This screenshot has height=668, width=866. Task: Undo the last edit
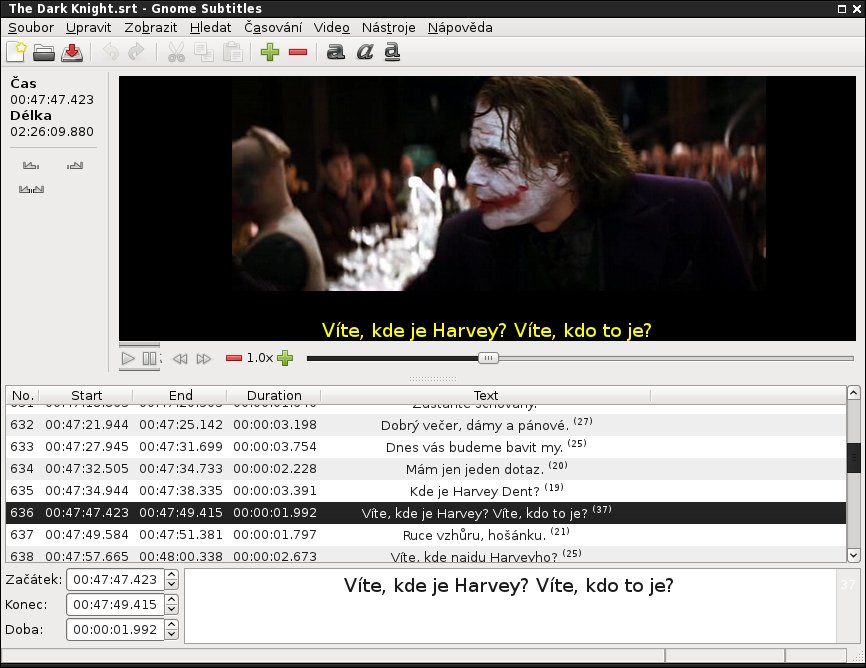click(x=111, y=52)
